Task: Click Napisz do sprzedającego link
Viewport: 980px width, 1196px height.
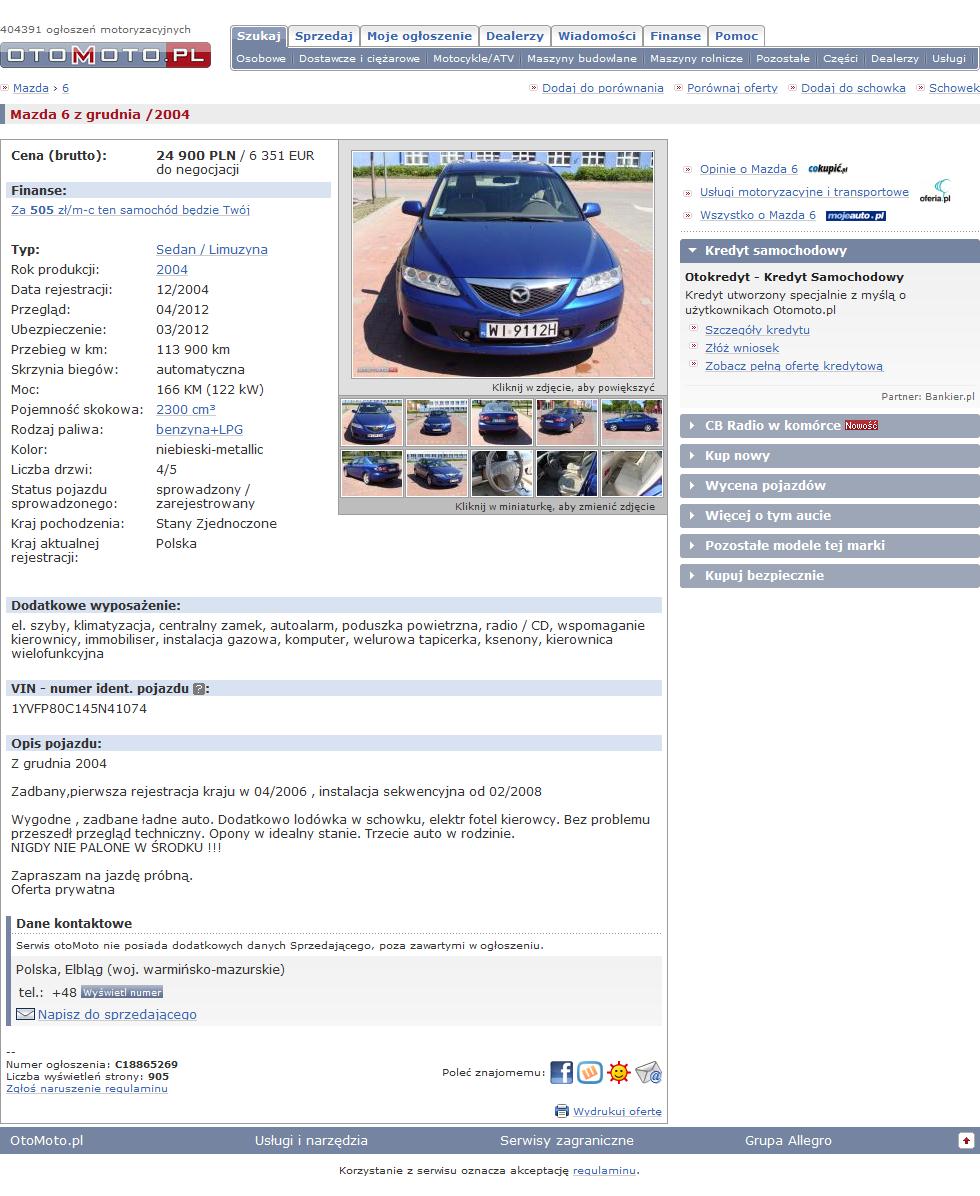Action: pyautogui.click(x=117, y=1014)
